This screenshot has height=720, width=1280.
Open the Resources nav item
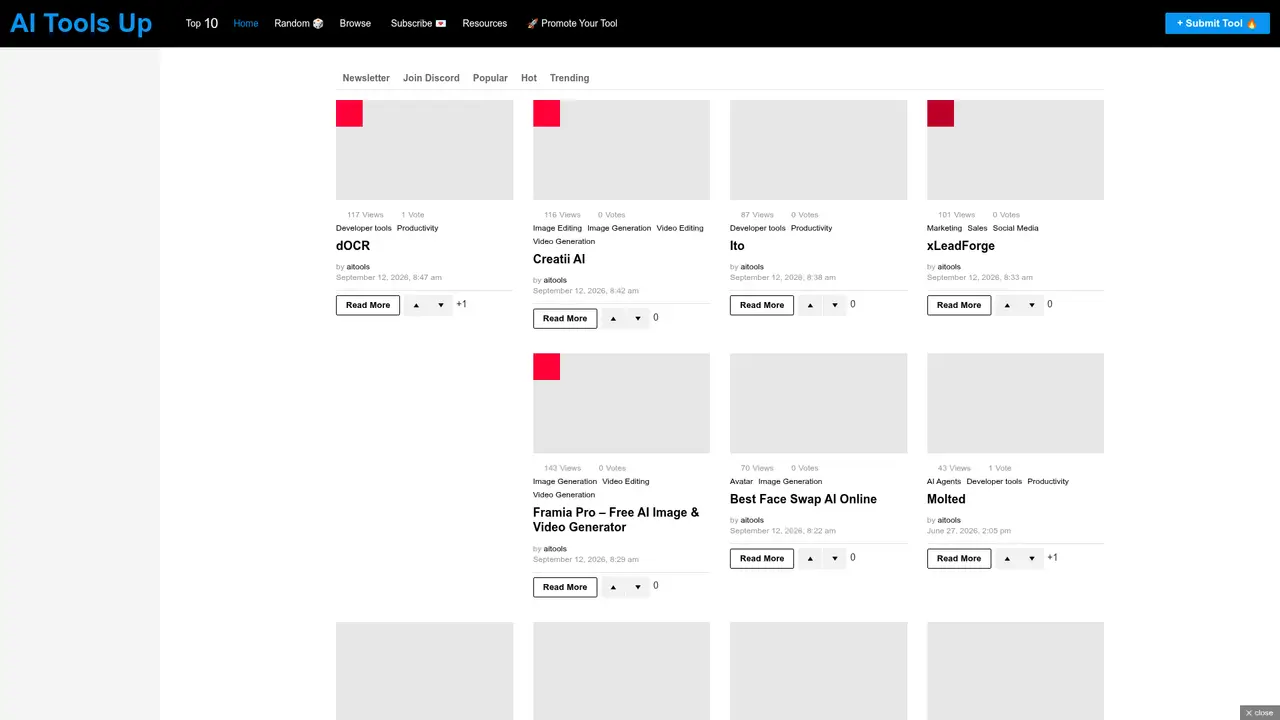pyautogui.click(x=485, y=23)
